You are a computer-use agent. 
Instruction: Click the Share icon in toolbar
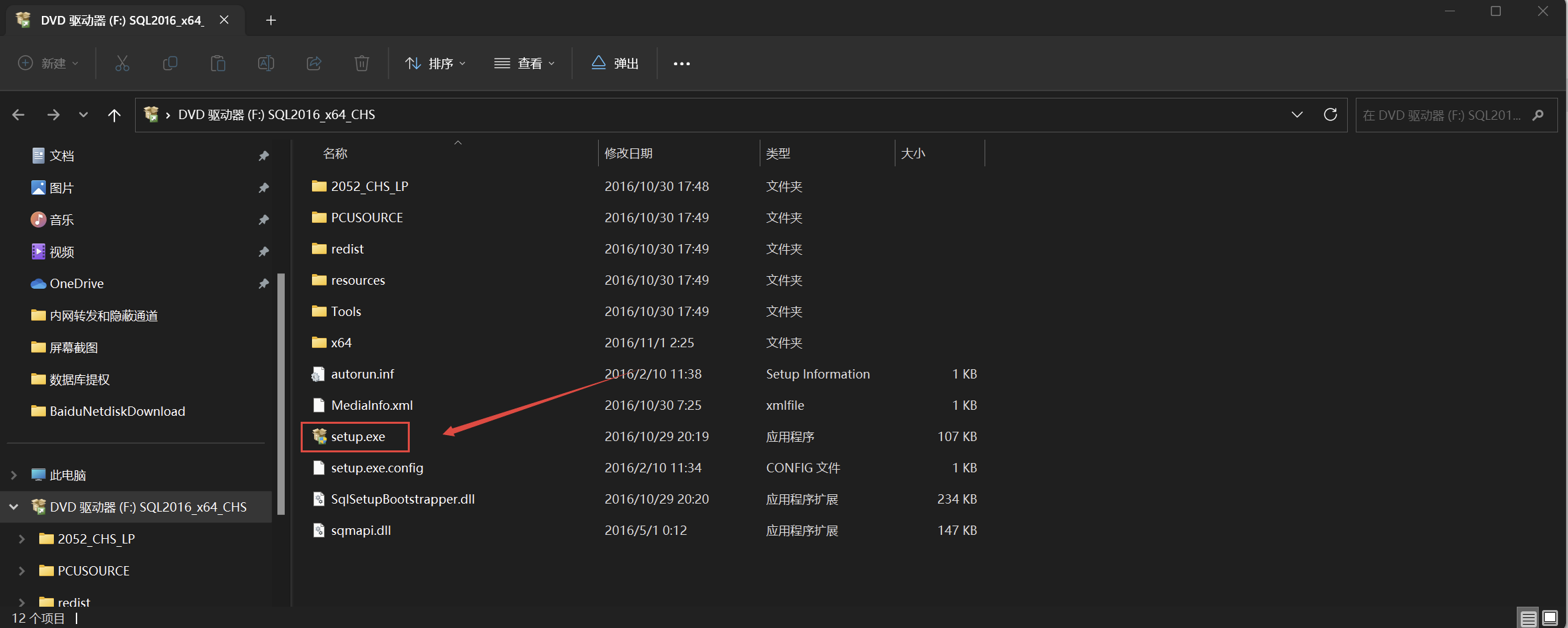[x=314, y=63]
